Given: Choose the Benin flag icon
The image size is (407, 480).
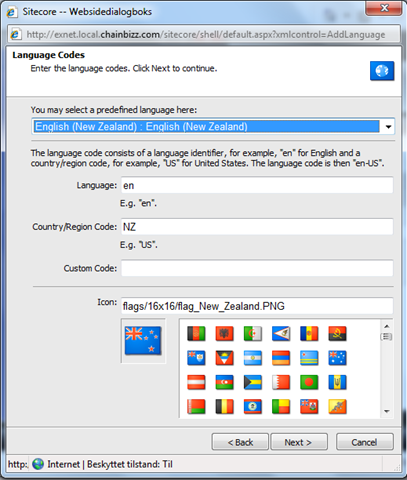Looking at the screenshot, I should (281, 407).
